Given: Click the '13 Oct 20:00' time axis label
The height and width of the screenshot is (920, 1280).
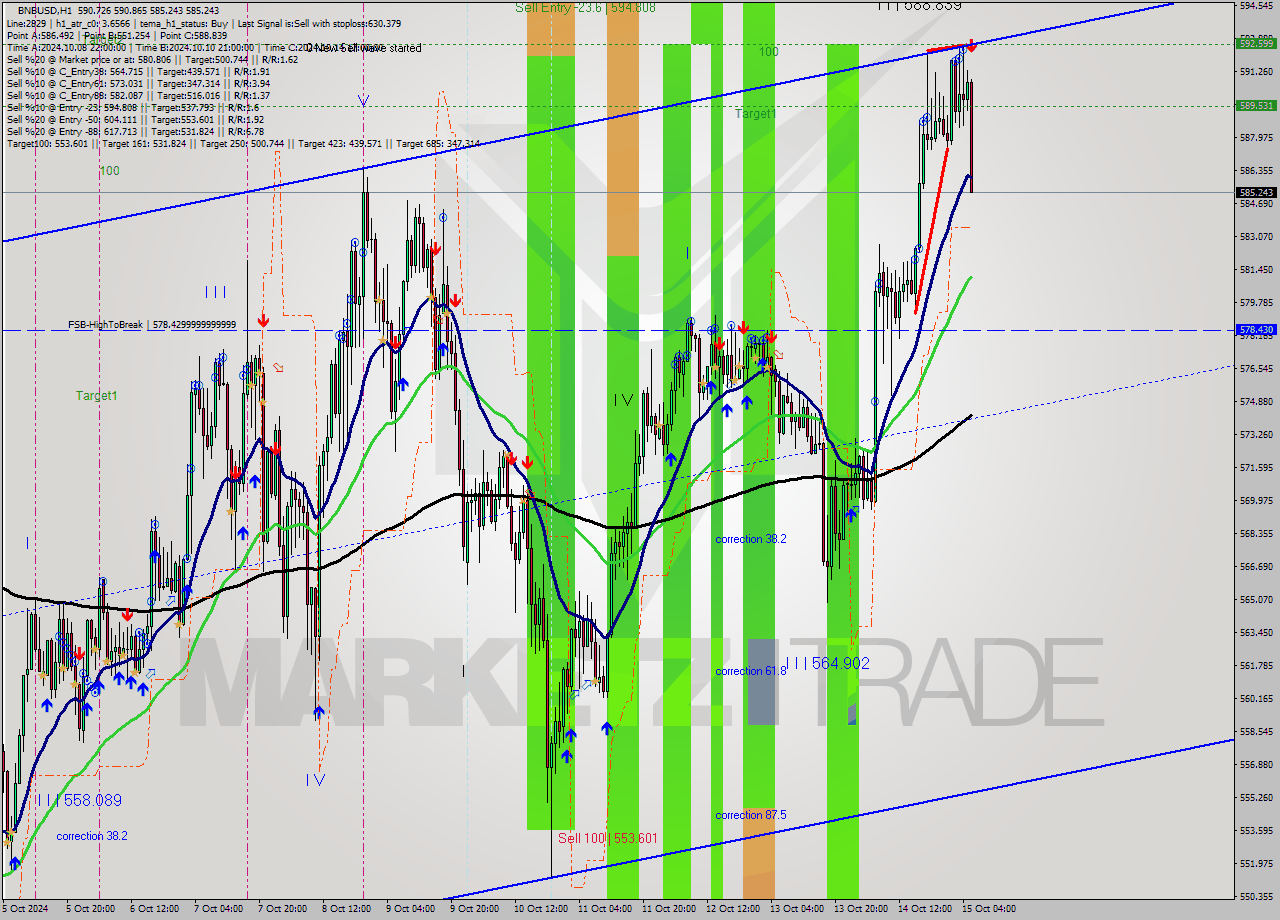Looking at the screenshot, I should tap(860, 909).
